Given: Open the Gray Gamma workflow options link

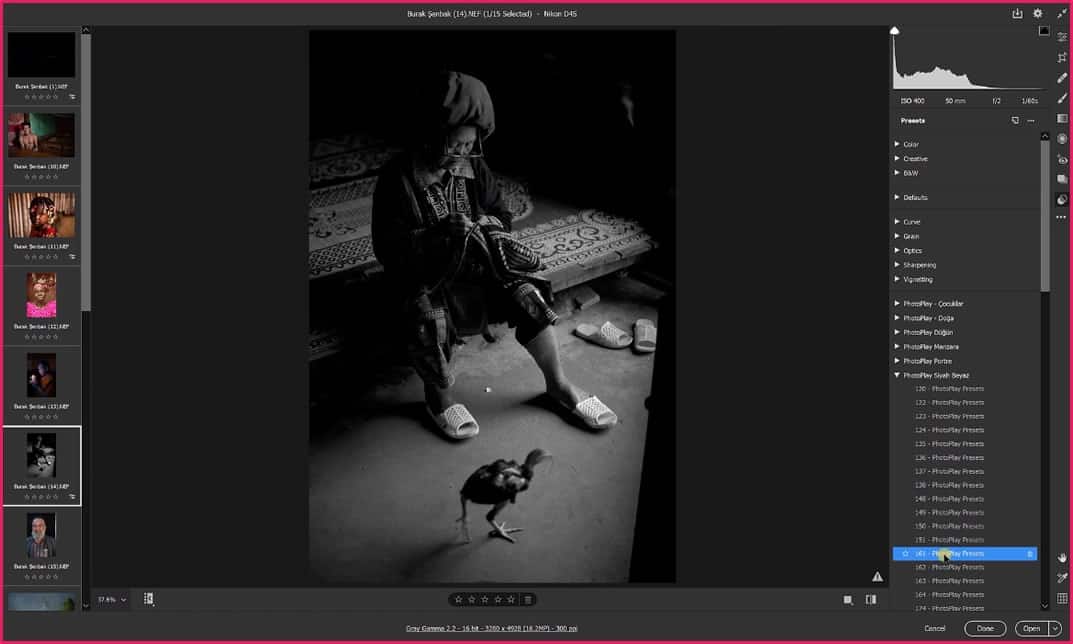Looking at the screenshot, I should (491, 628).
